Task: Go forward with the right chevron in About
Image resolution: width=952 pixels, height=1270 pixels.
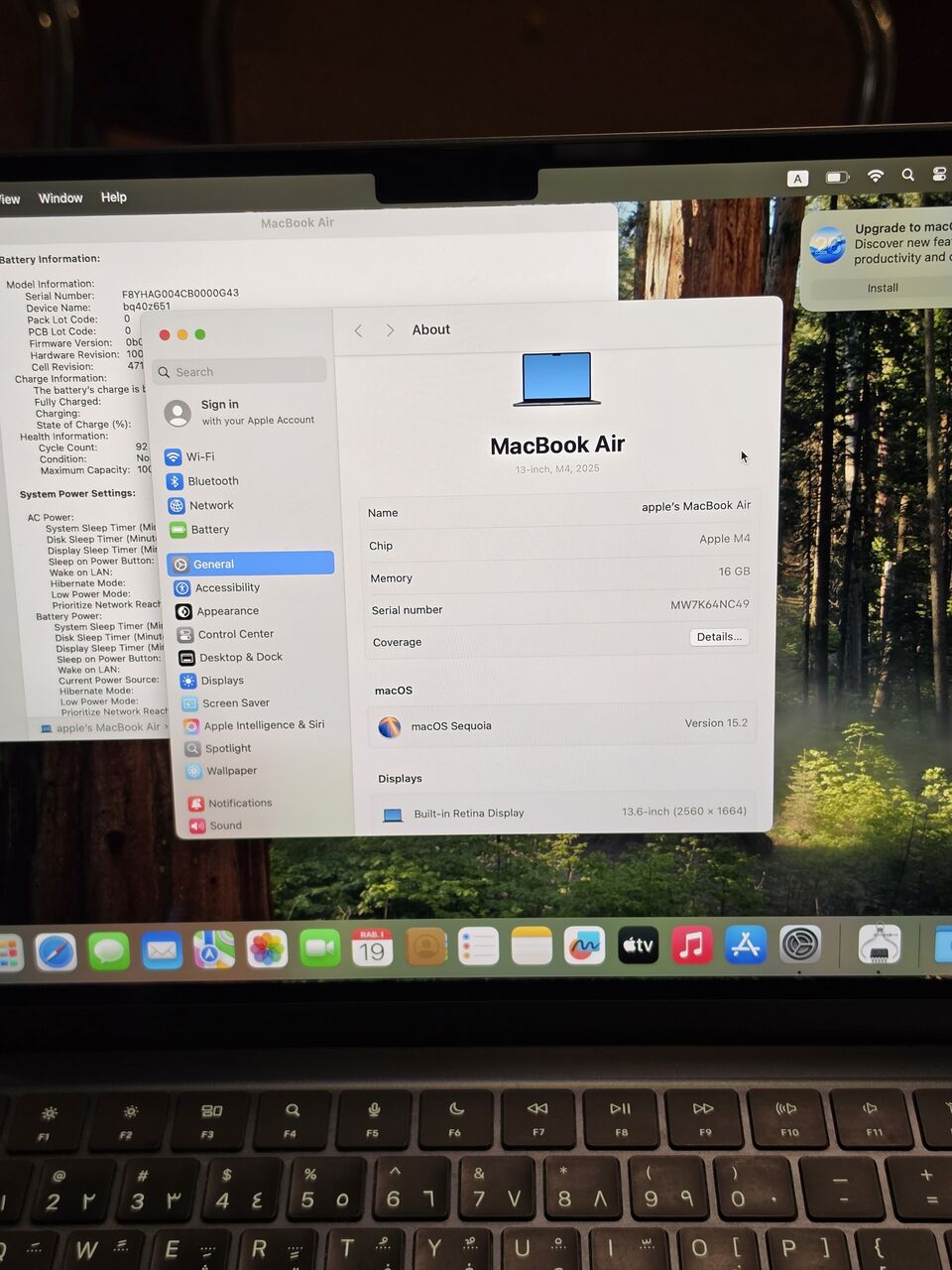Action: click(x=390, y=330)
